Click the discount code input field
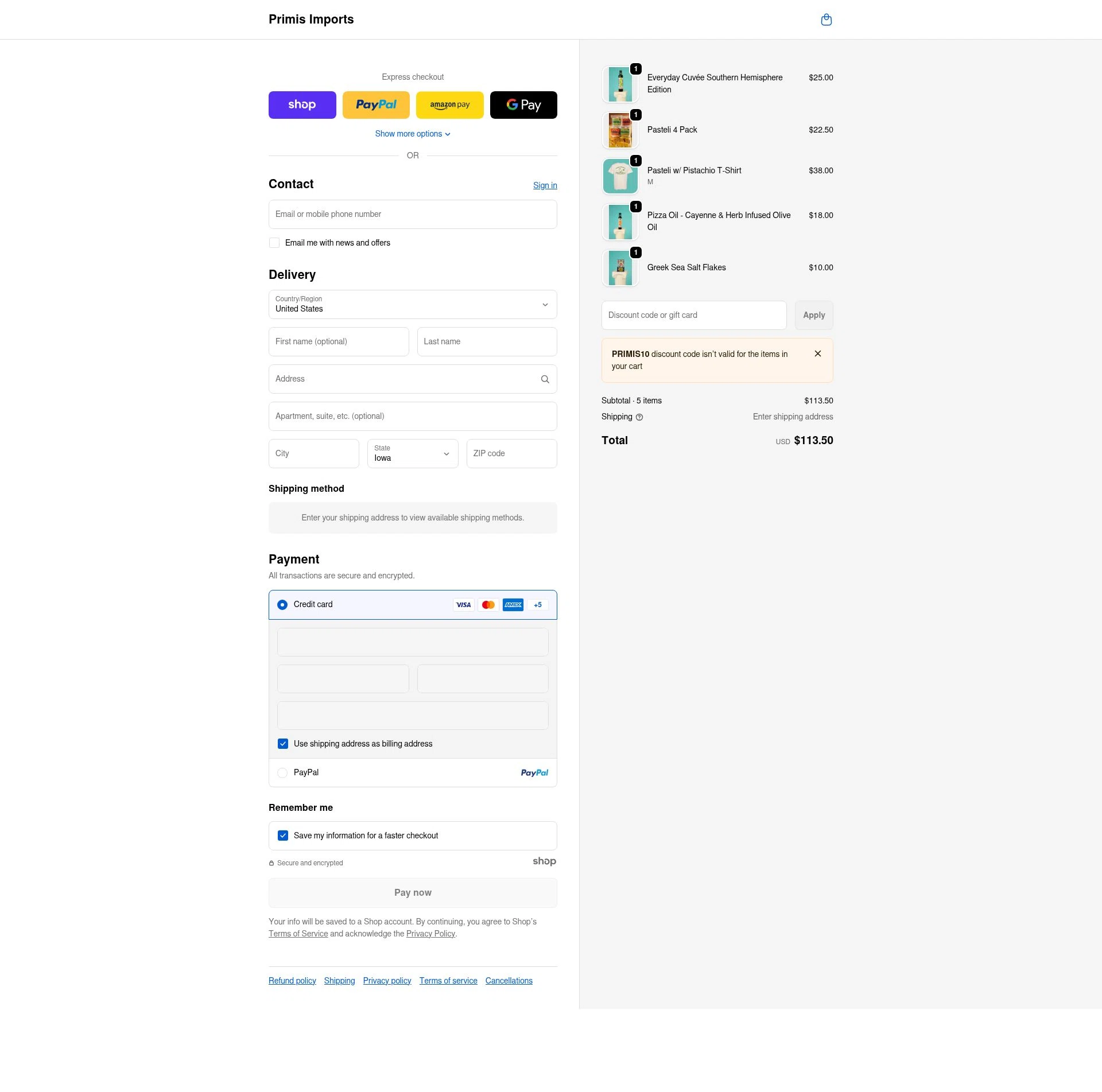This screenshot has height=1092, width=1102. (693, 314)
